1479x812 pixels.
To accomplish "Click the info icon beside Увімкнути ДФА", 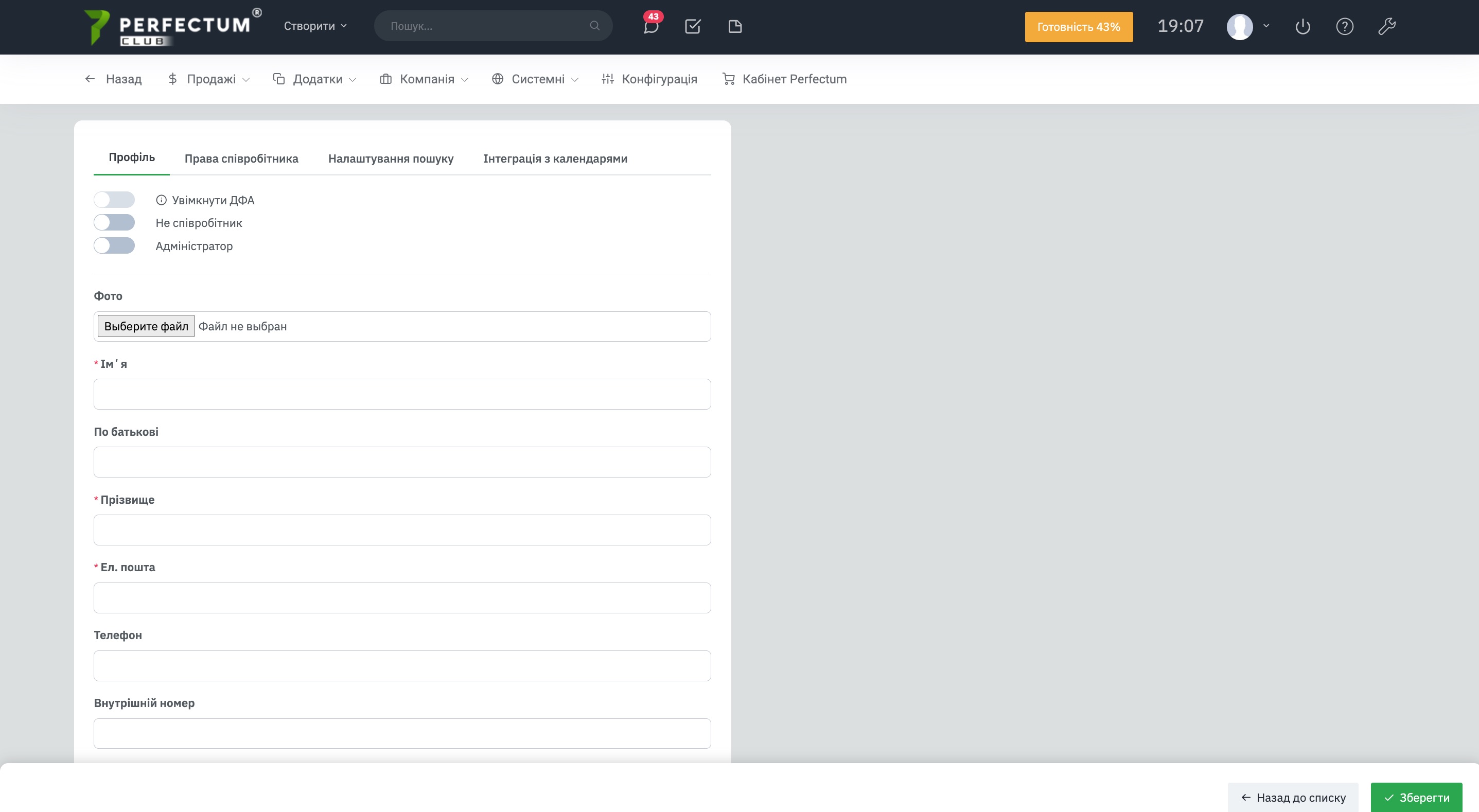I will coord(162,200).
